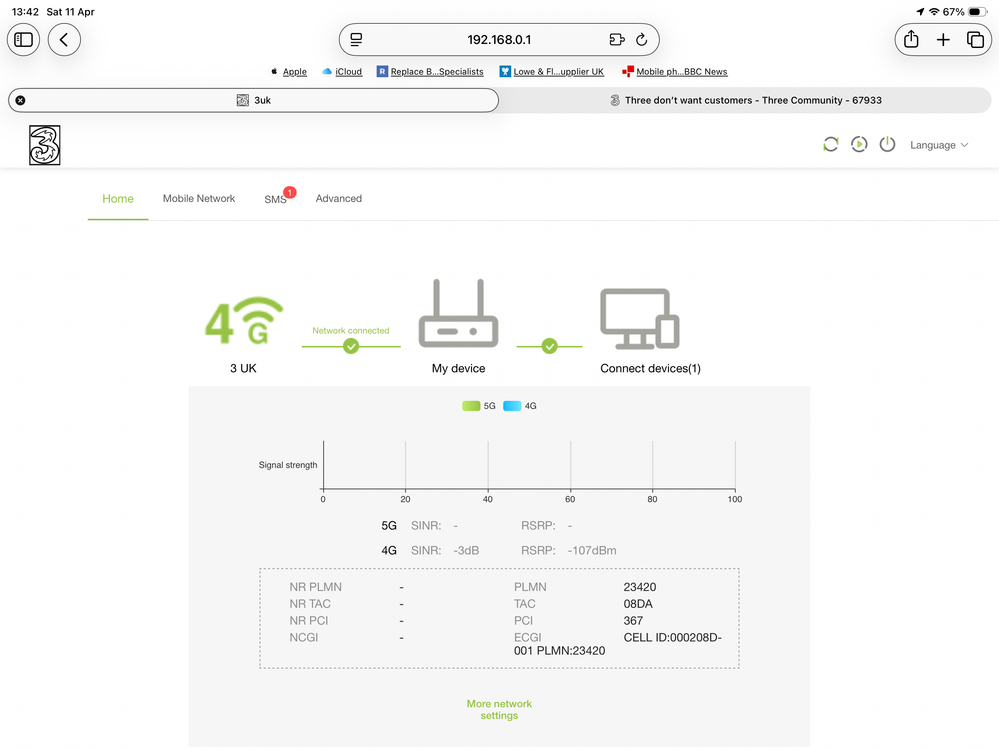The height and width of the screenshot is (749, 999).
Task: Show the tab overview icon
Action: [975, 39]
